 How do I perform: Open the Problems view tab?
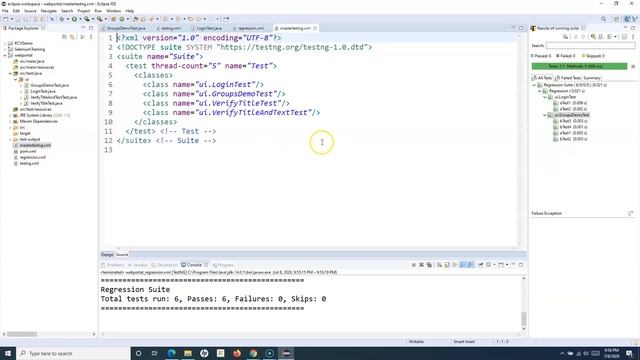[x=113, y=265]
